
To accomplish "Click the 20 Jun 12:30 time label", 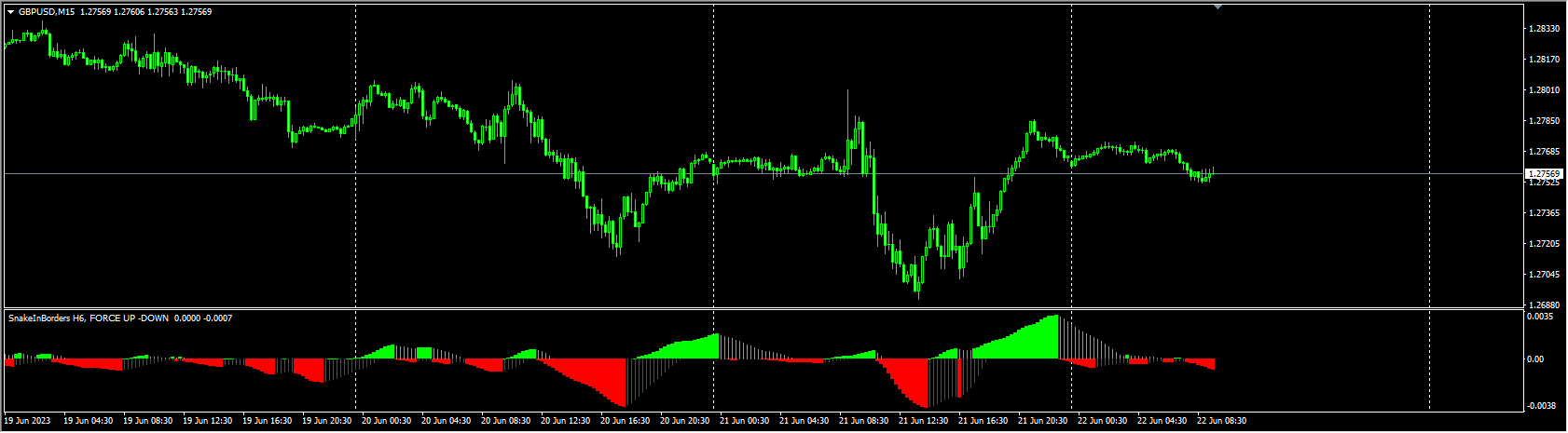I will (566, 421).
